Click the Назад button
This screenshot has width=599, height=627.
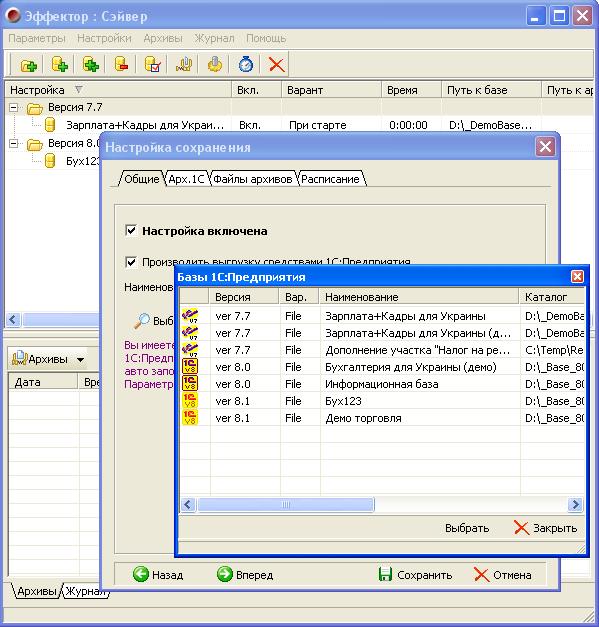pos(158,575)
